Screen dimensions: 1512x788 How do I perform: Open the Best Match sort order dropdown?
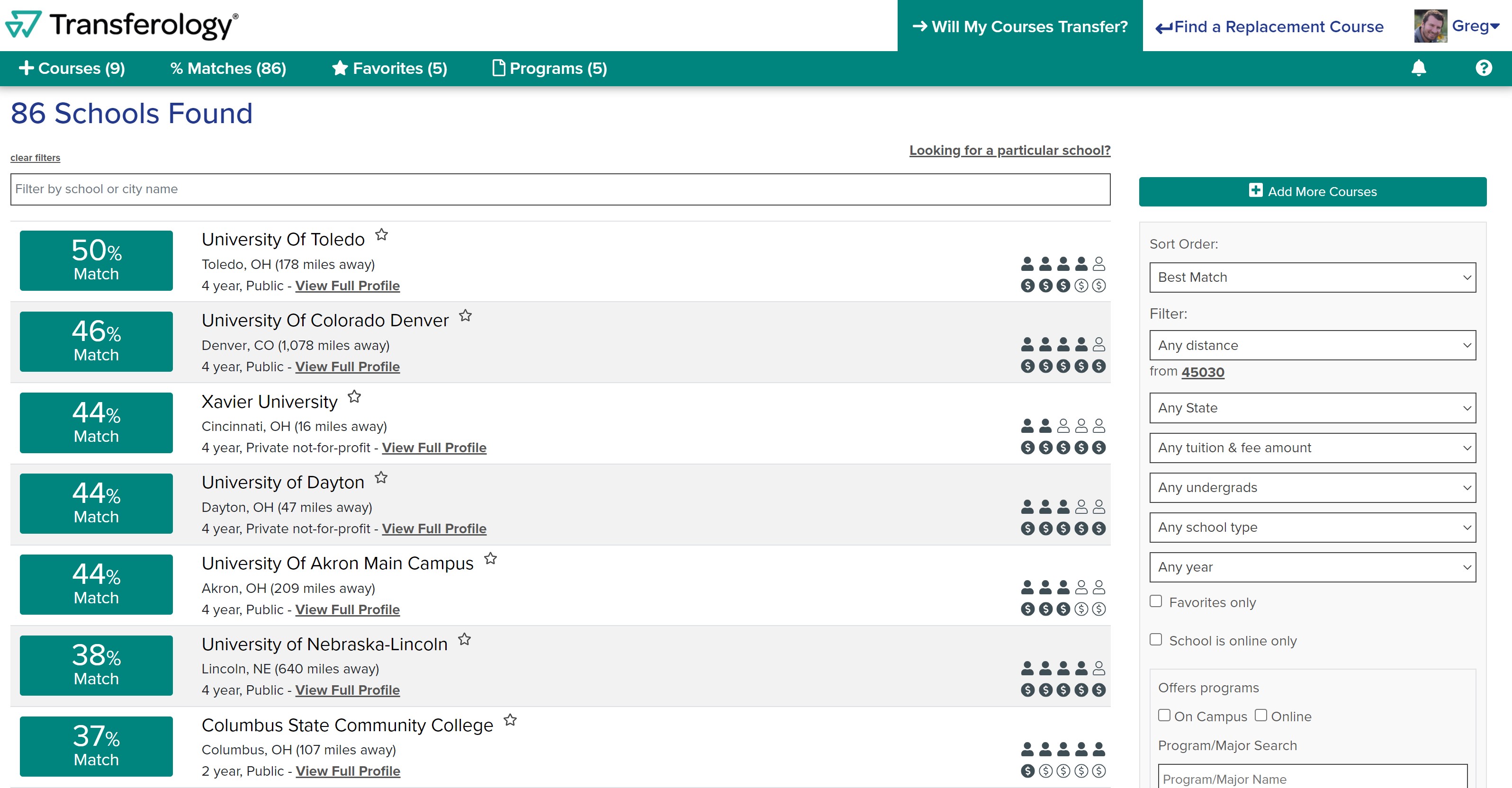point(1313,278)
